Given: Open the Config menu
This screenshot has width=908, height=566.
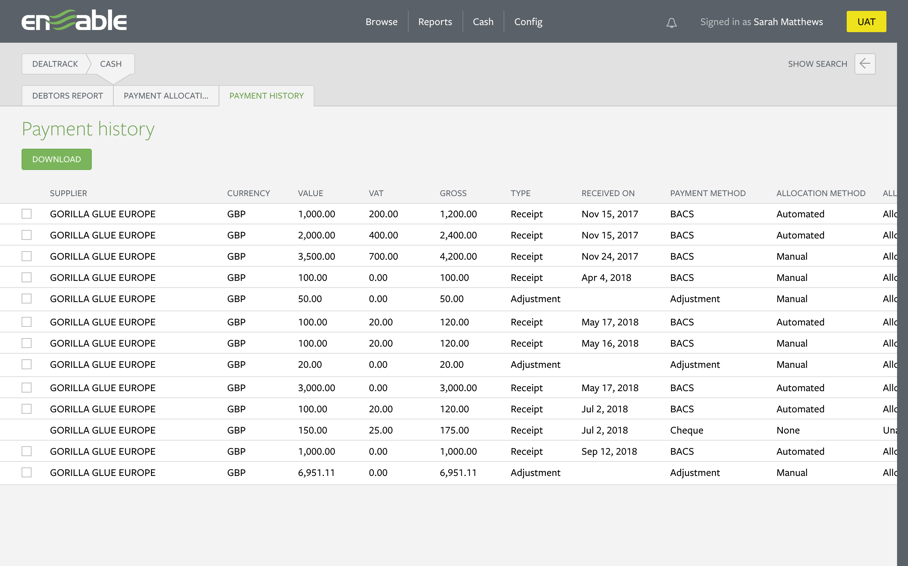Looking at the screenshot, I should (x=528, y=21).
